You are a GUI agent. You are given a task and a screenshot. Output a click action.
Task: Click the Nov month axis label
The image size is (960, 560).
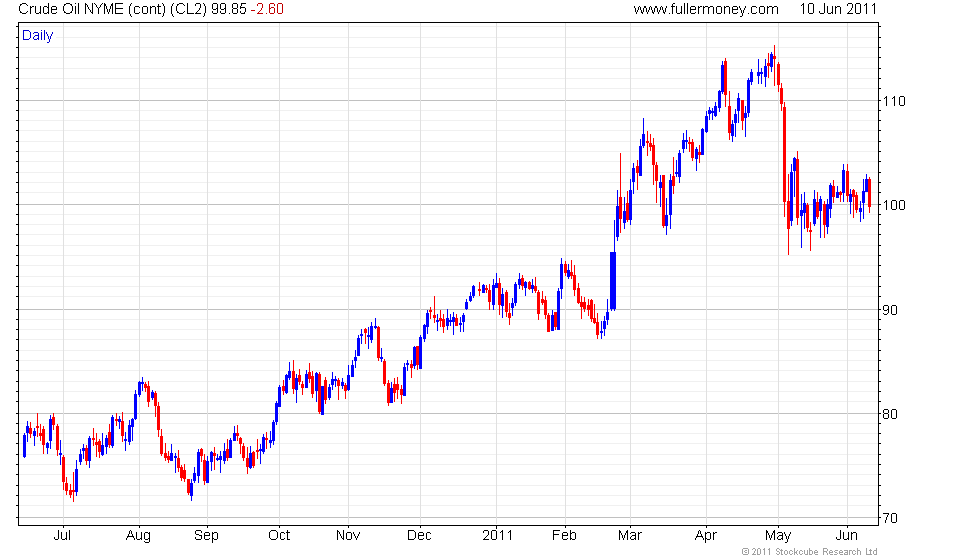click(348, 536)
